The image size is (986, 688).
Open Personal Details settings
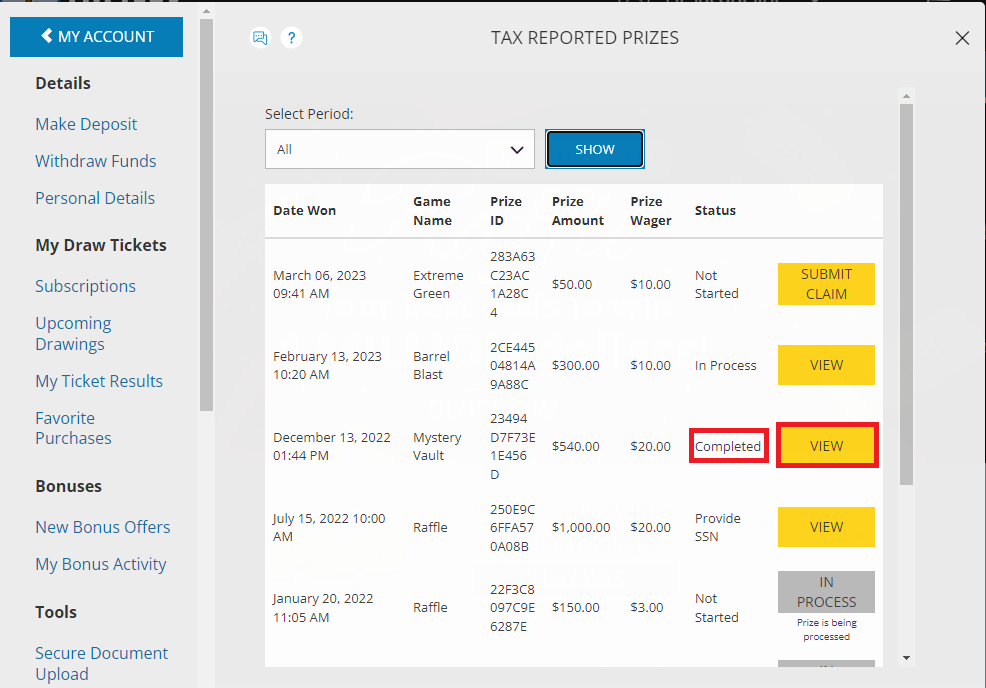[x=95, y=198]
